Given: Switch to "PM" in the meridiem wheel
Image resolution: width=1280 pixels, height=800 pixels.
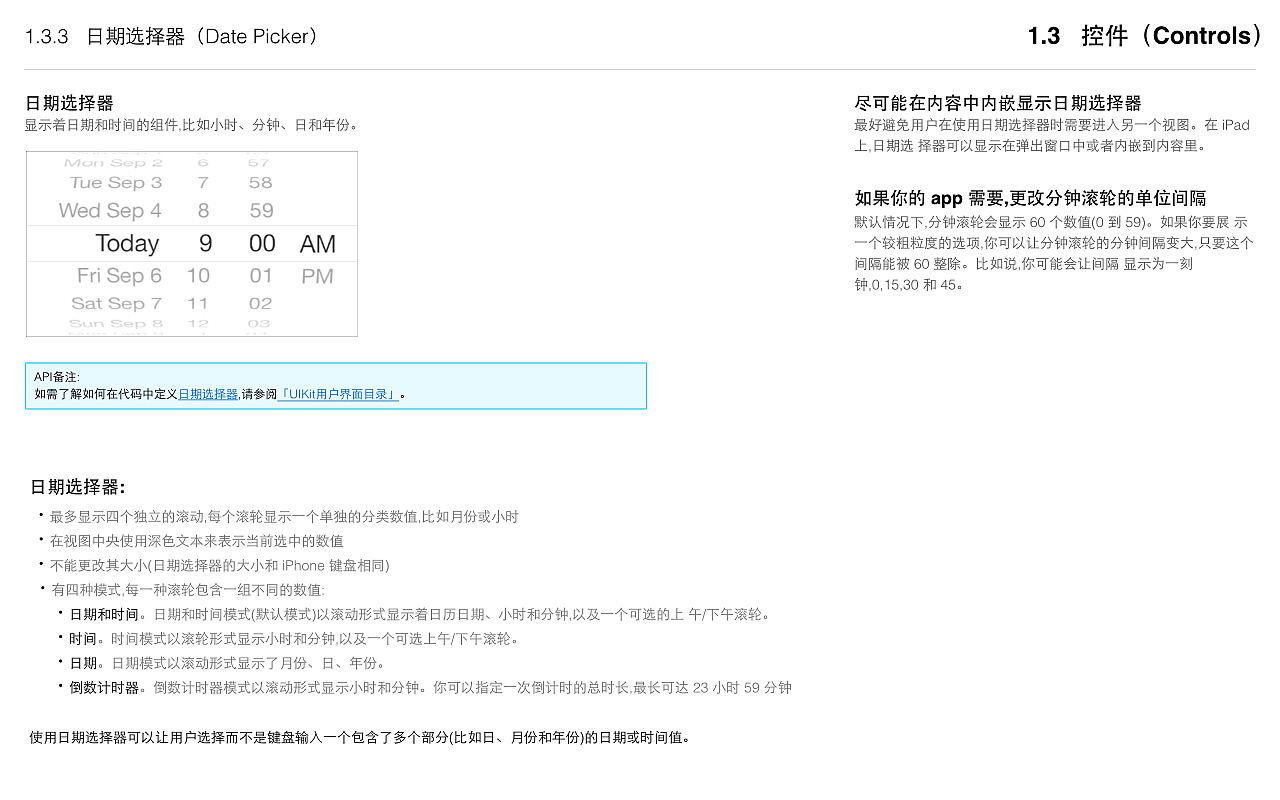Looking at the screenshot, I should coord(319,275).
